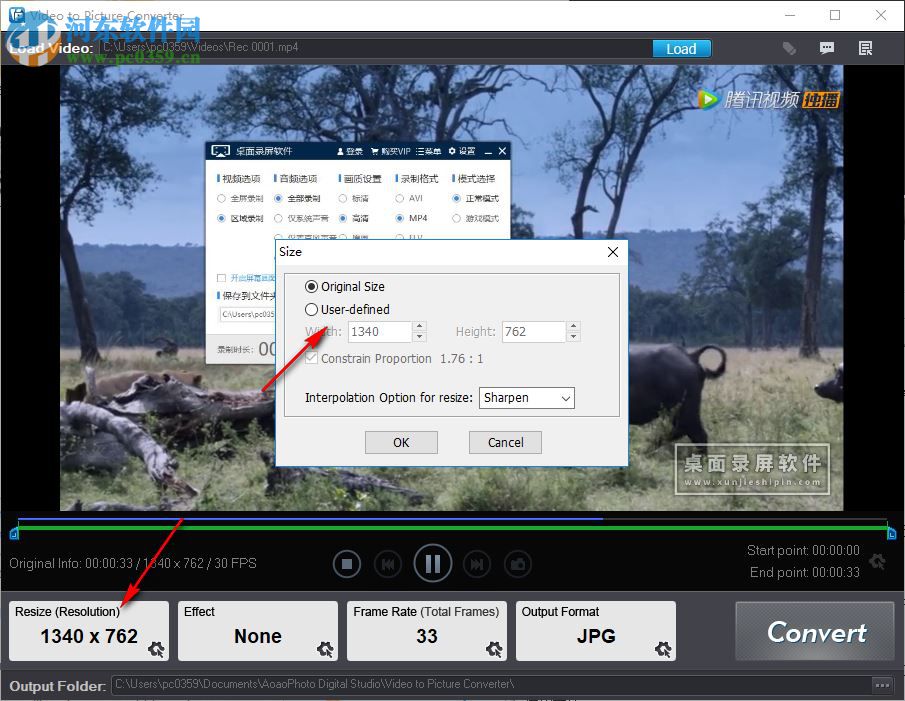Open the tag/label icon on the toolbar
905x701 pixels.
pos(789,47)
